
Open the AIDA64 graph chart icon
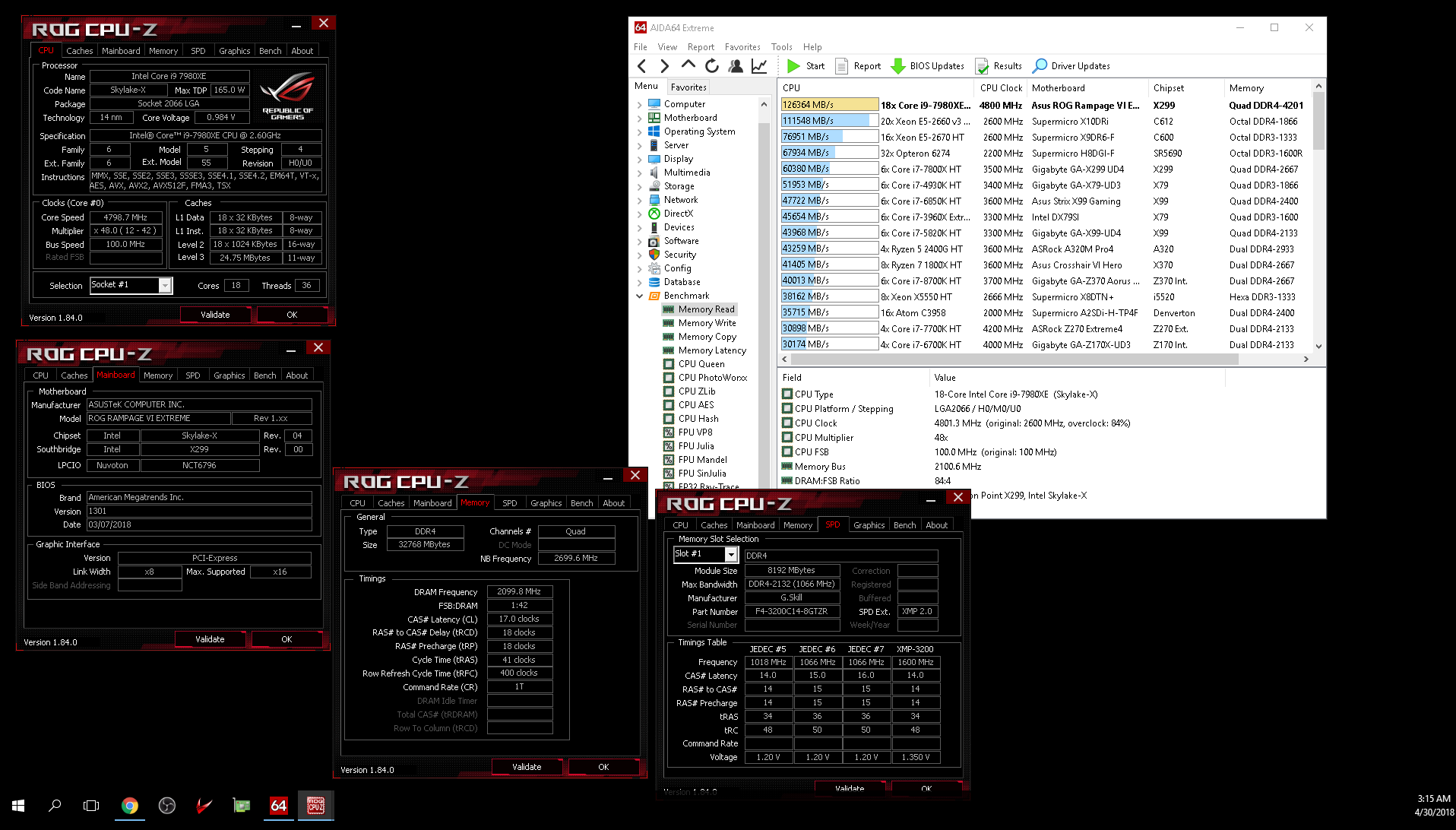tap(759, 66)
